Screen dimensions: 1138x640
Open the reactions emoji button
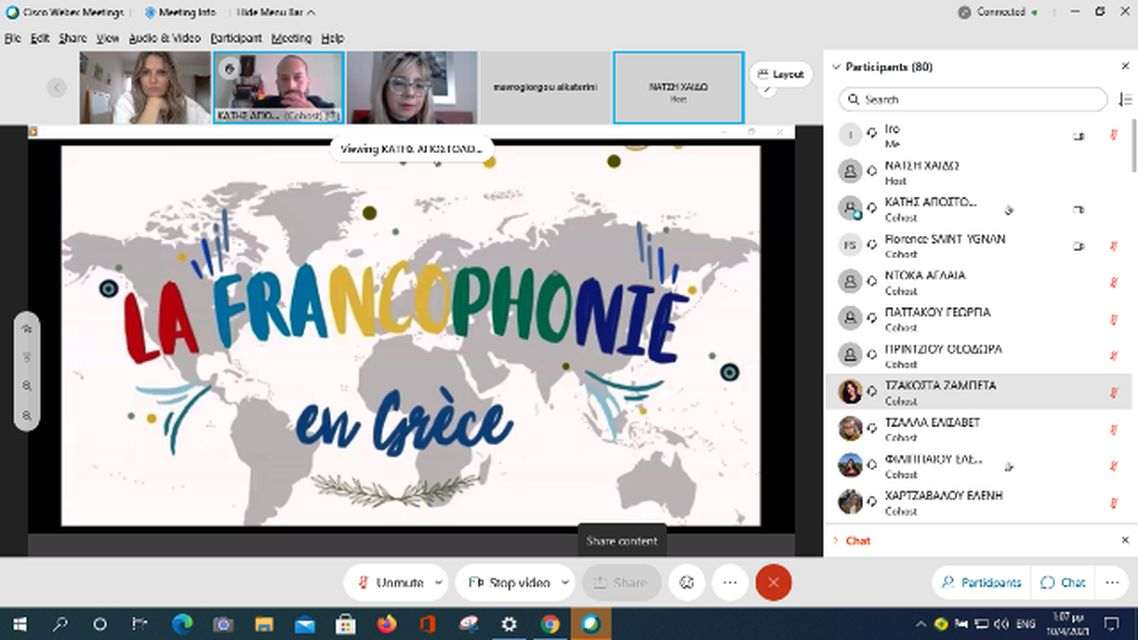(x=686, y=582)
